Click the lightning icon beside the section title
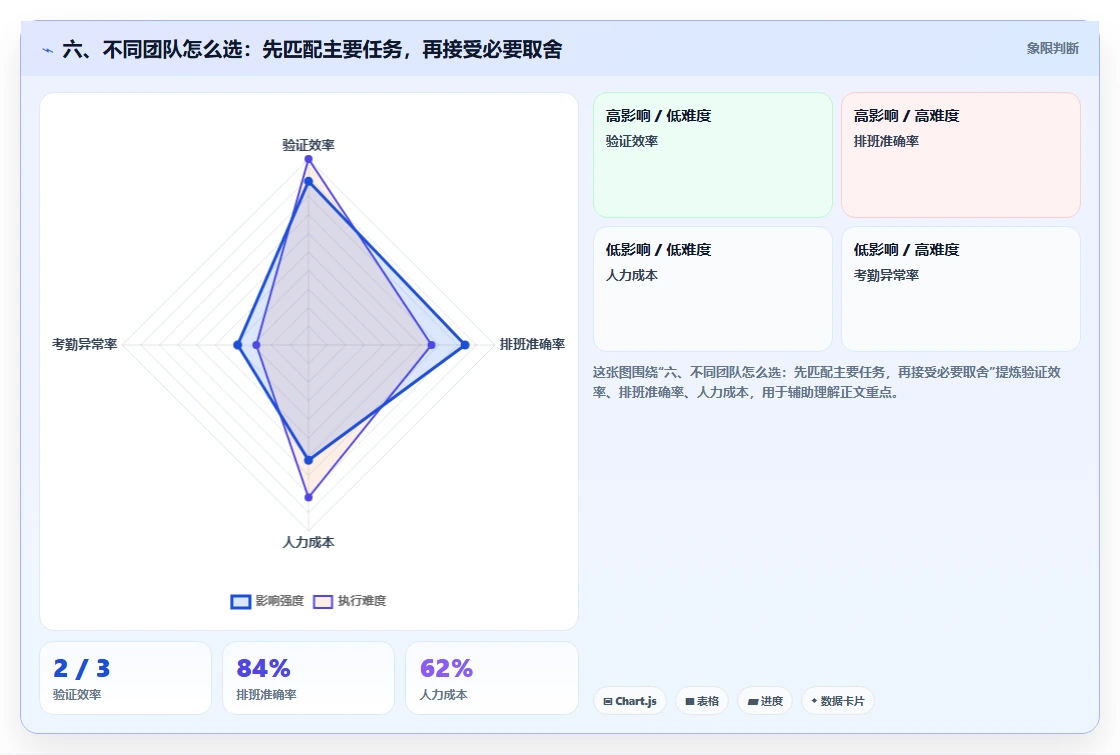The image size is (1120, 755). (x=48, y=50)
